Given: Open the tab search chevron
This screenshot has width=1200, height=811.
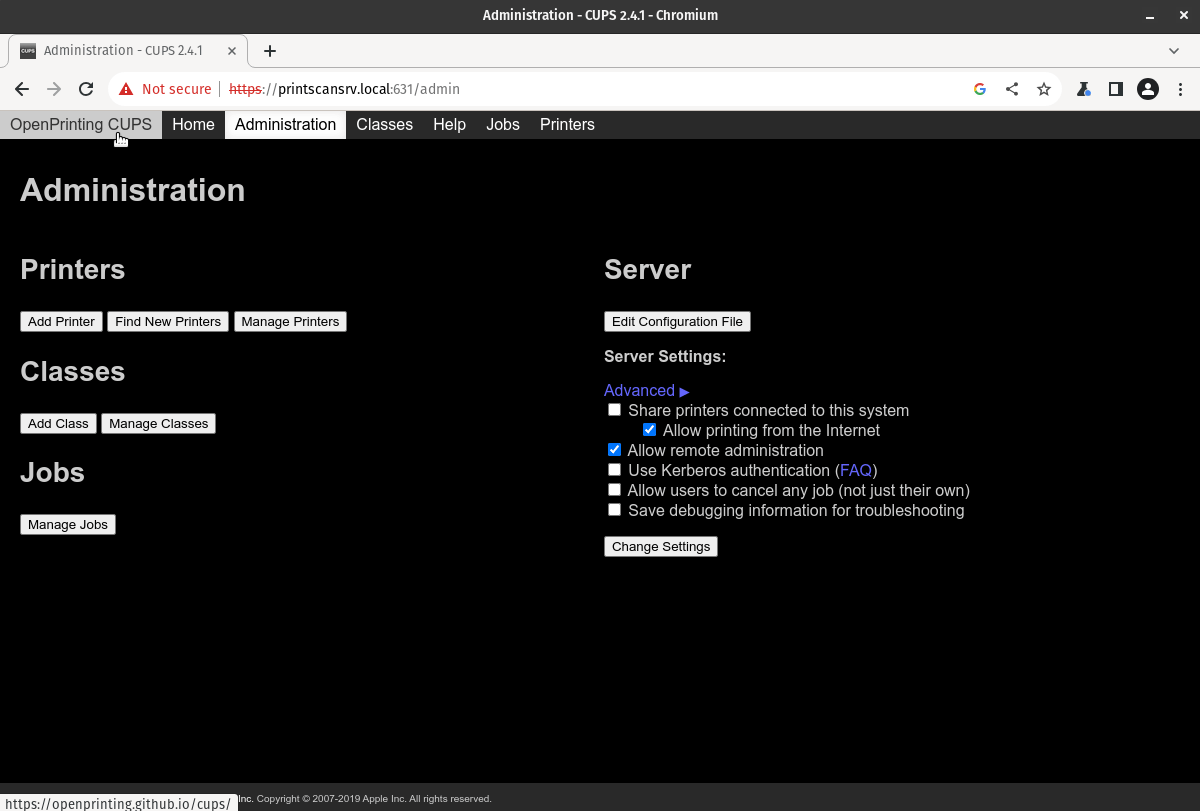Looking at the screenshot, I should (x=1174, y=51).
